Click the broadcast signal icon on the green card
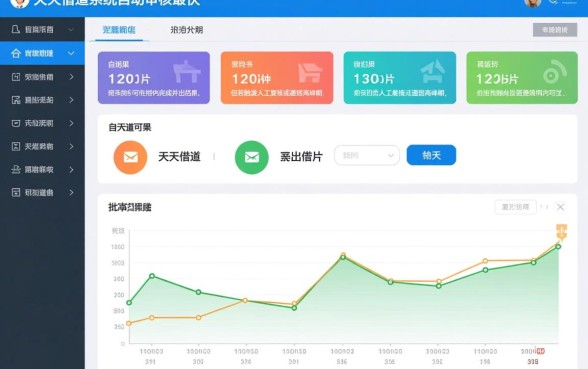 pyautogui.click(x=555, y=72)
